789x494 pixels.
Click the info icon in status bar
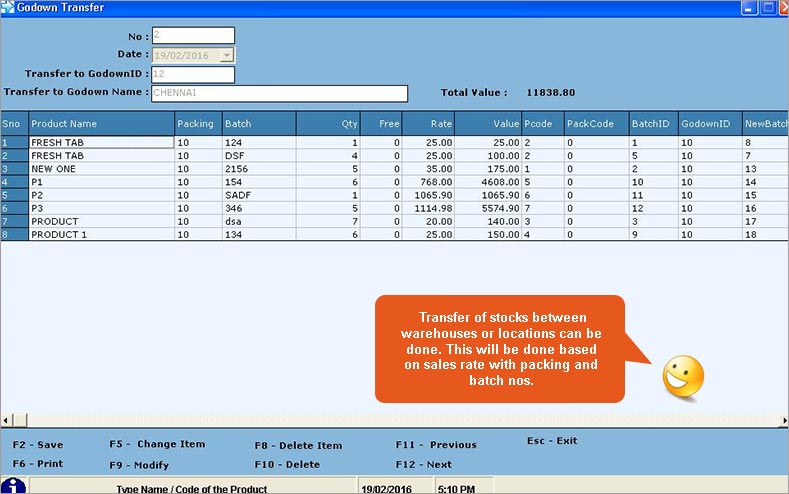[14, 486]
